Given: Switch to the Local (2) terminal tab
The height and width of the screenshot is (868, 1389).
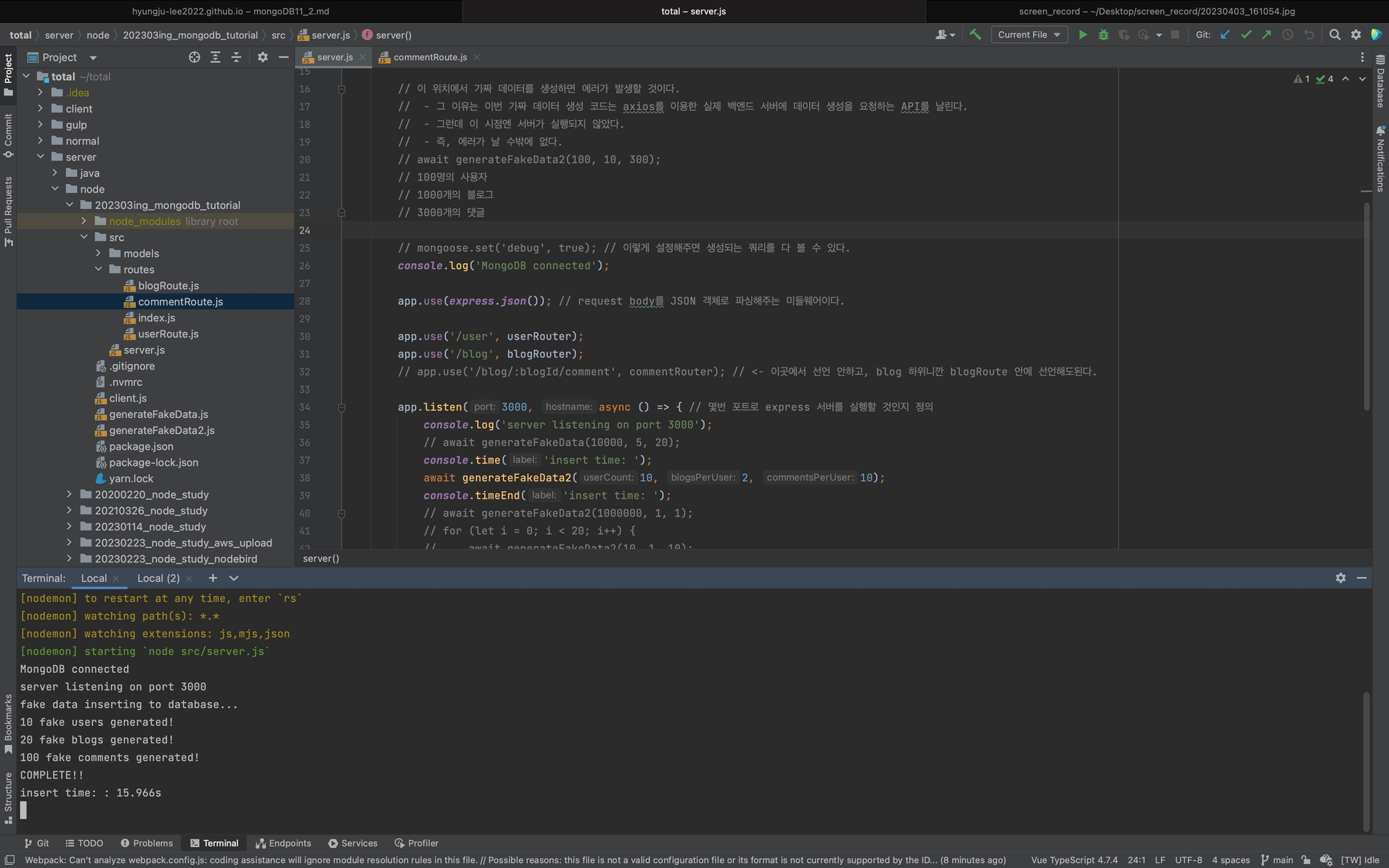Looking at the screenshot, I should pyautogui.click(x=158, y=578).
